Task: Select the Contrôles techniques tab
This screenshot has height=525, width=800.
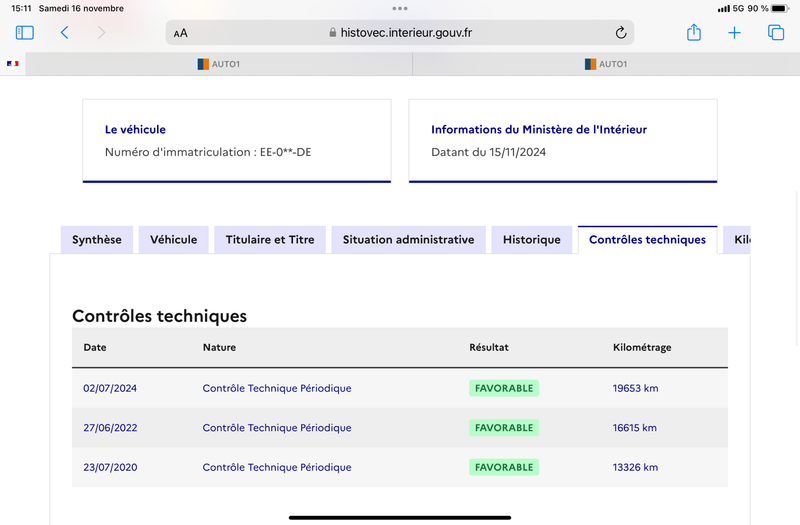Action: pyautogui.click(x=647, y=240)
